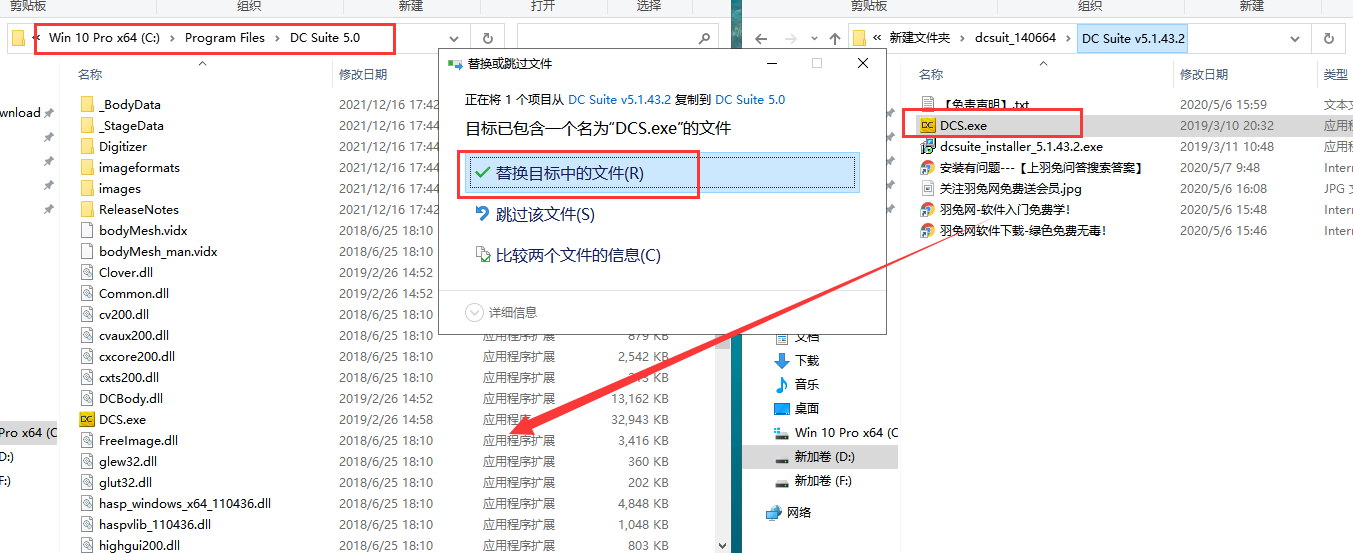Click the DC icon of DCS.exe in left window

87,419
